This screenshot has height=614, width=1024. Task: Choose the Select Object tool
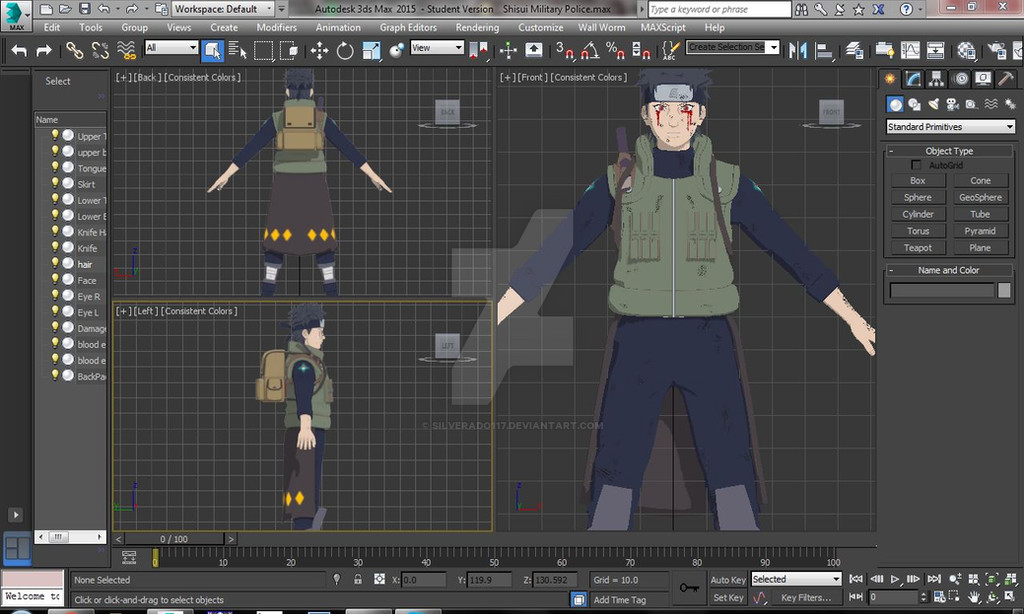213,50
